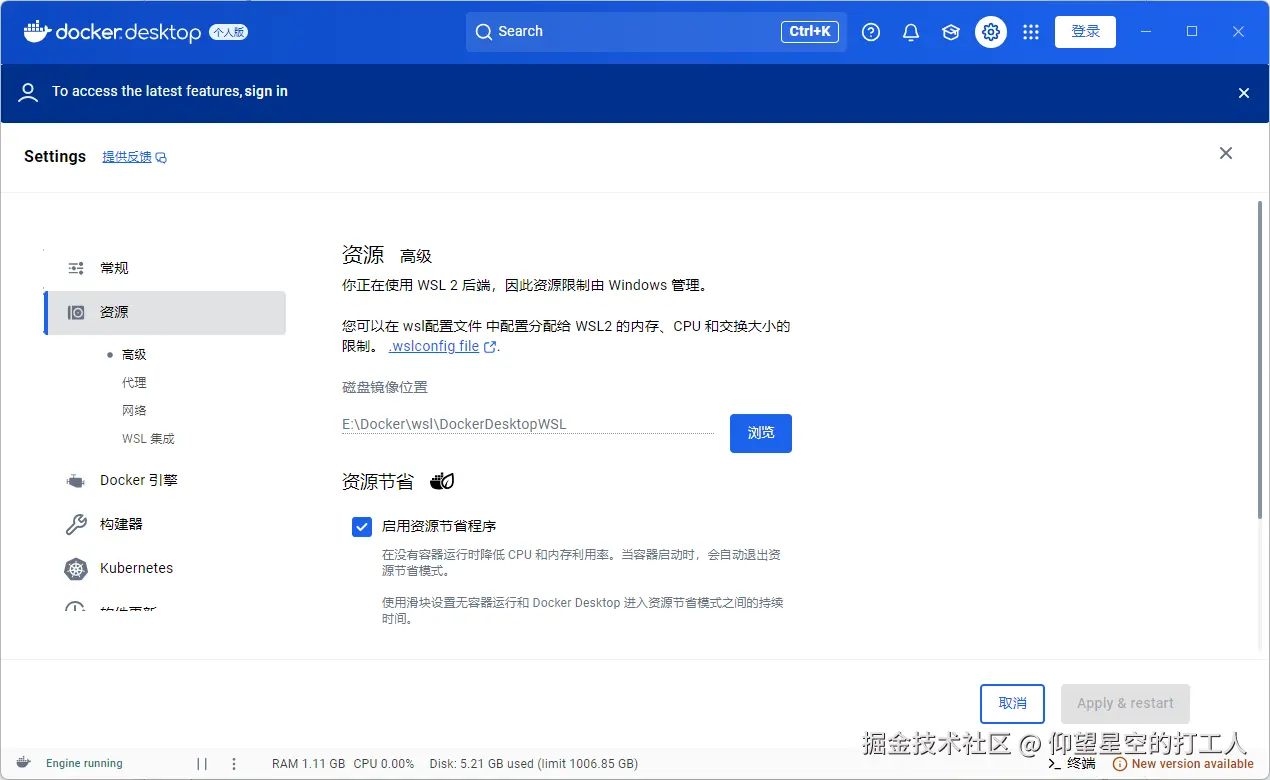Click the Apply & restart button
Screen dimensions: 1270x780
1125,704
